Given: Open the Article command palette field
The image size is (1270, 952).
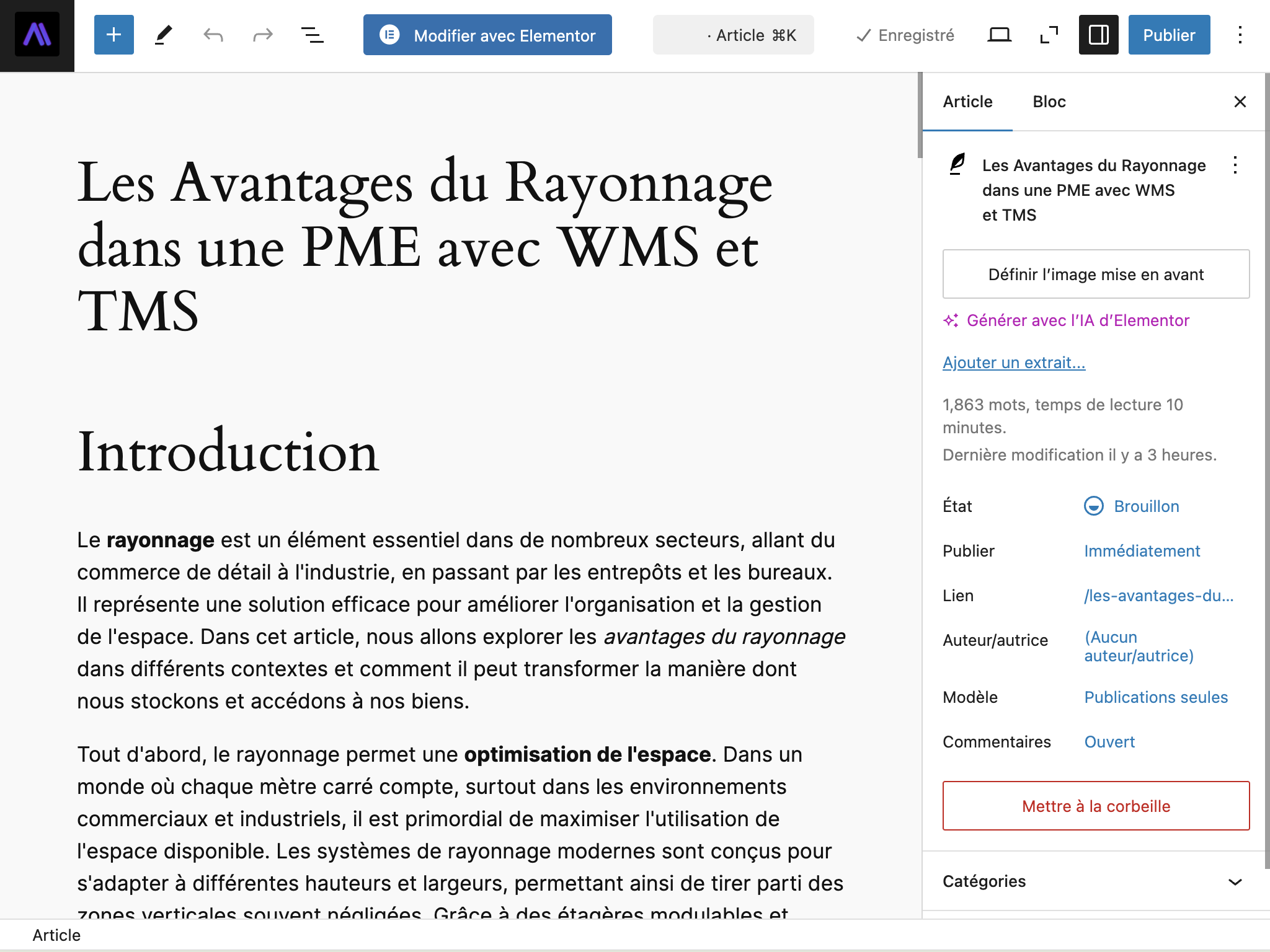Looking at the screenshot, I should click(x=733, y=35).
